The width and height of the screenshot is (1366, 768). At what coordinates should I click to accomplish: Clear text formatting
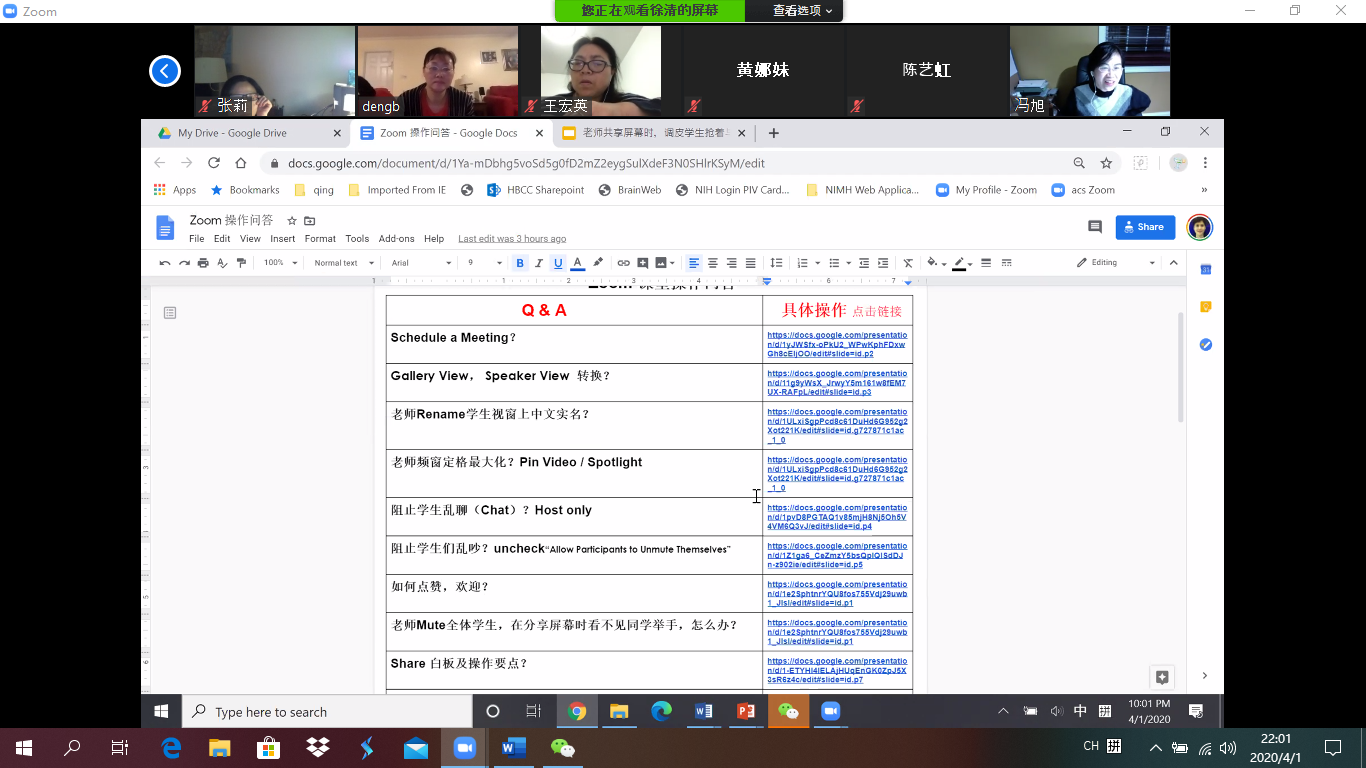908,263
